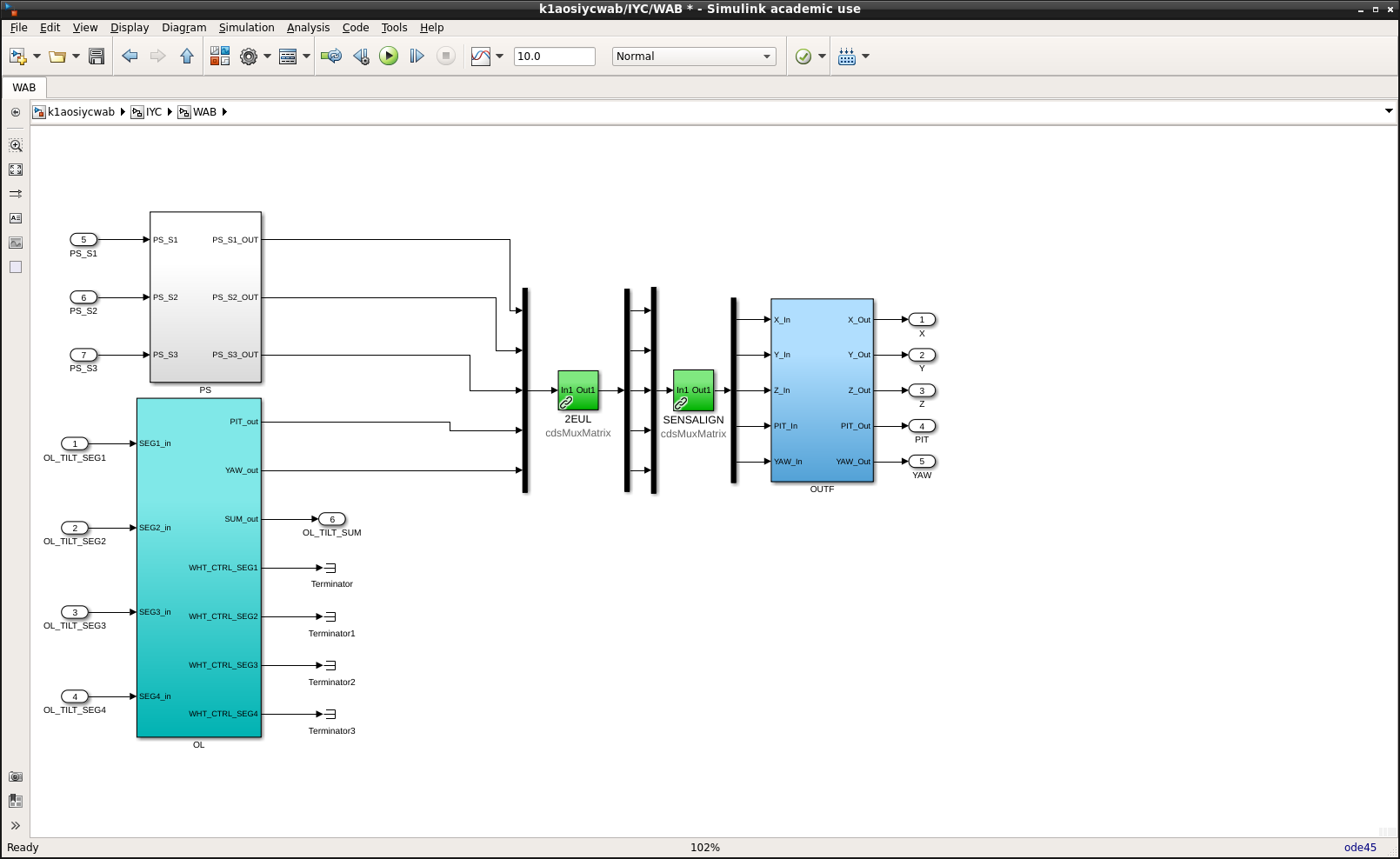
Task: Go up to parent with up arrow
Action: (x=187, y=57)
